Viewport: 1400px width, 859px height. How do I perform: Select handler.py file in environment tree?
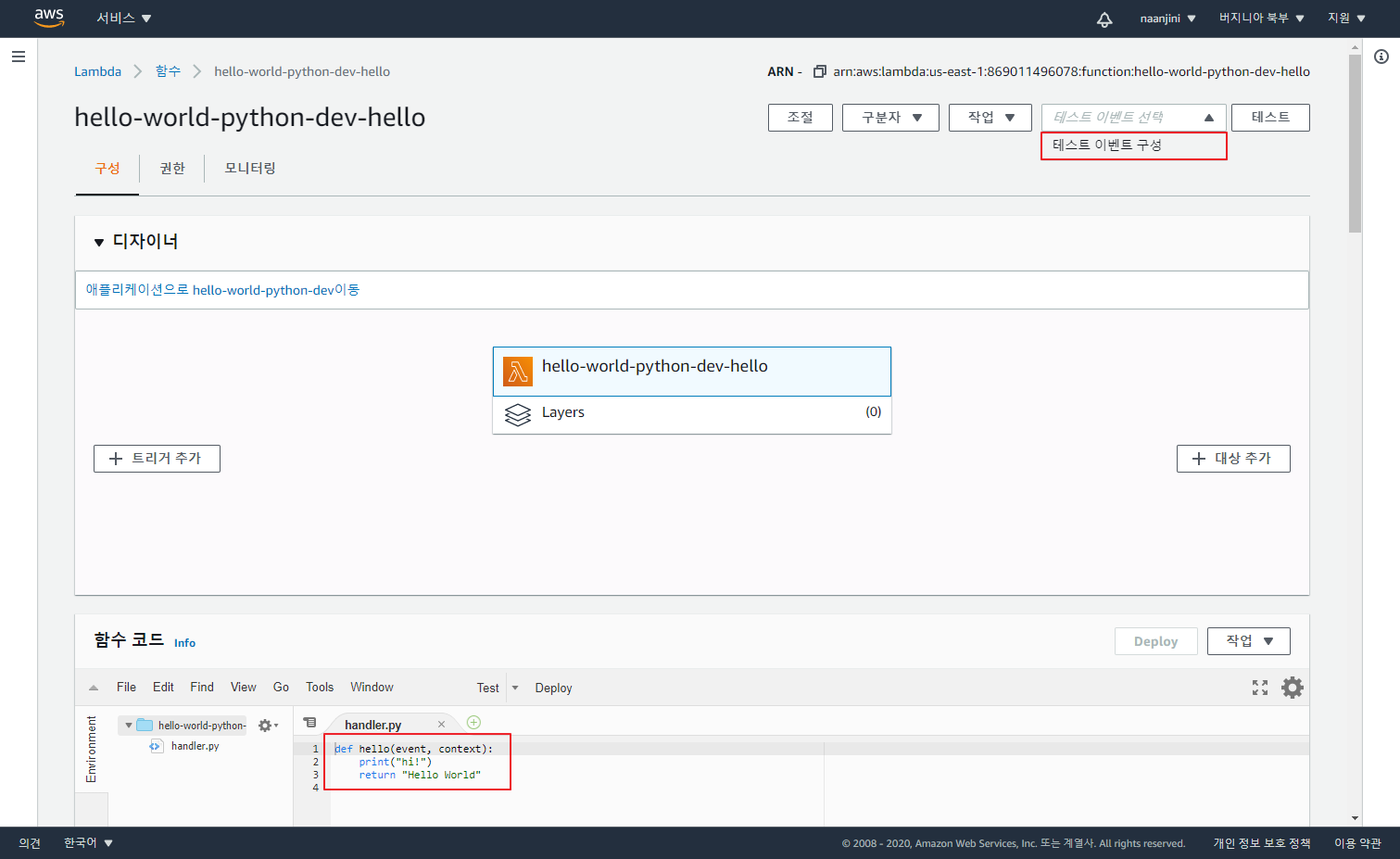[x=195, y=746]
